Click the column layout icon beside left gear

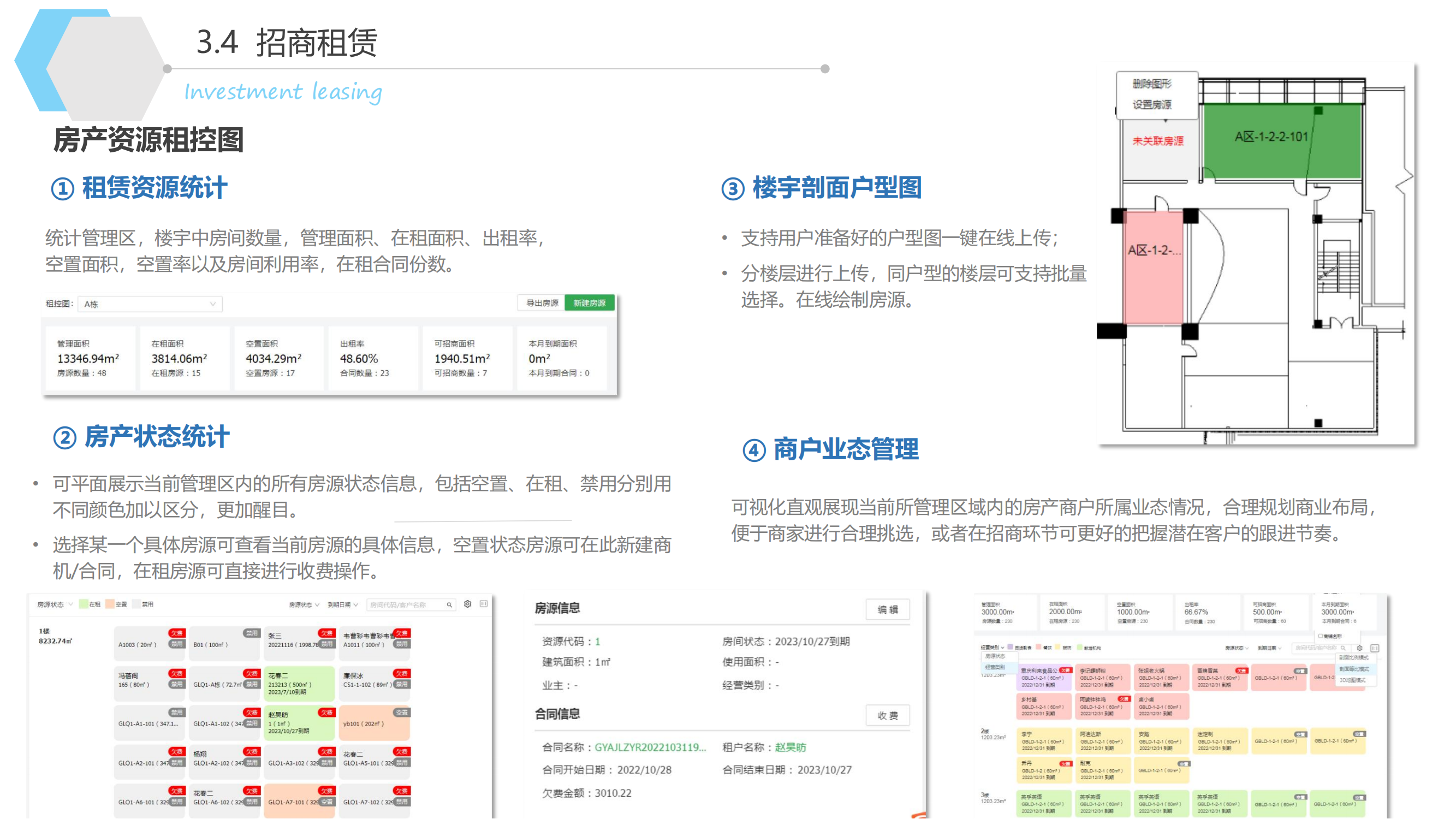[484, 604]
